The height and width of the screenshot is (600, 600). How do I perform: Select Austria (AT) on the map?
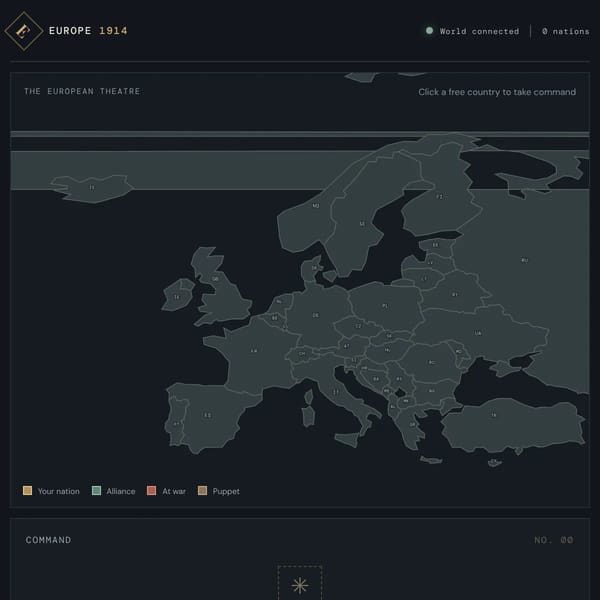click(x=346, y=346)
